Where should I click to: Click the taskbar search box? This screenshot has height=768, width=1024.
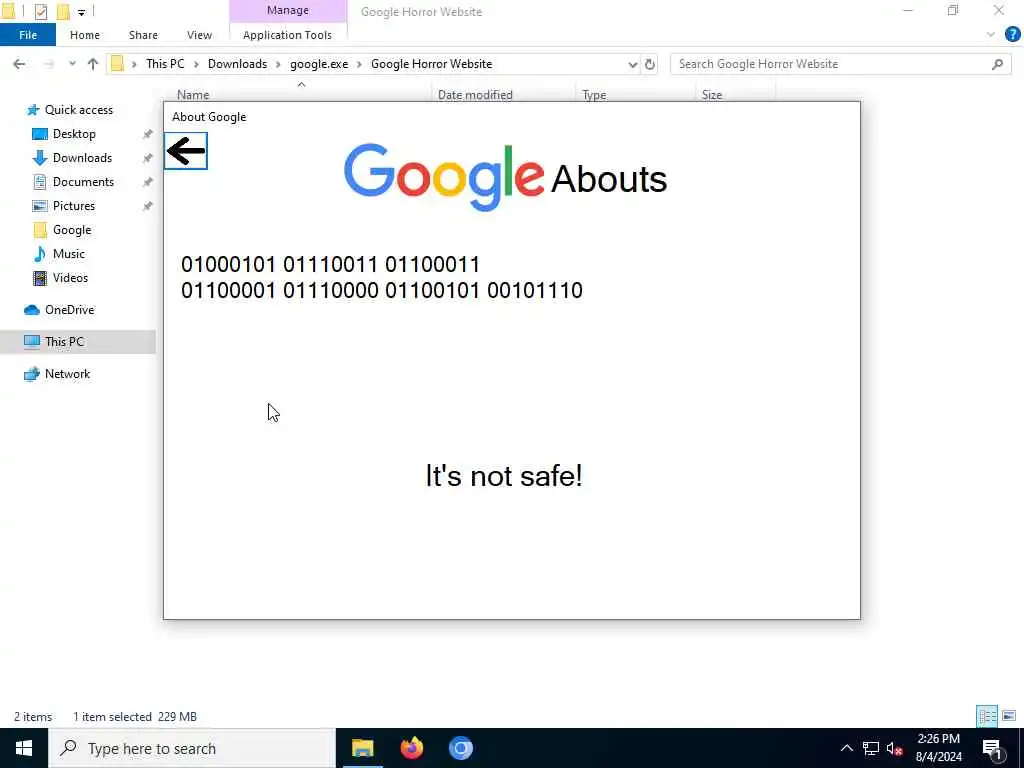(192, 748)
